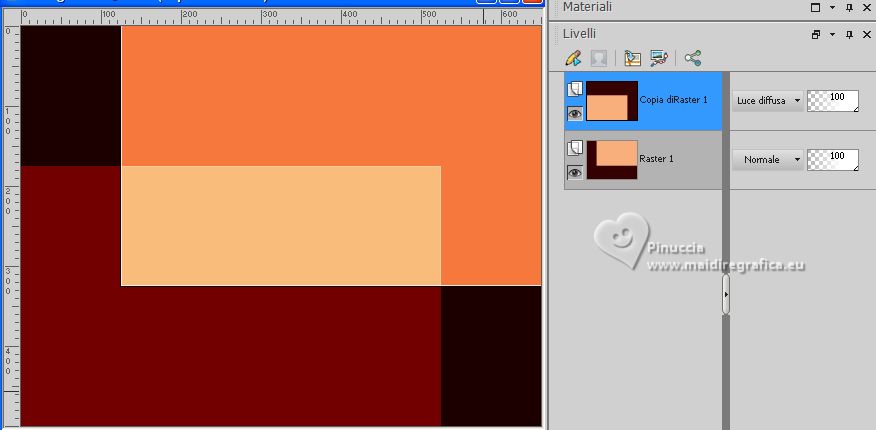876x430 pixels.
Task: Select the Raster 1 layer name
Action: point(656,159)
